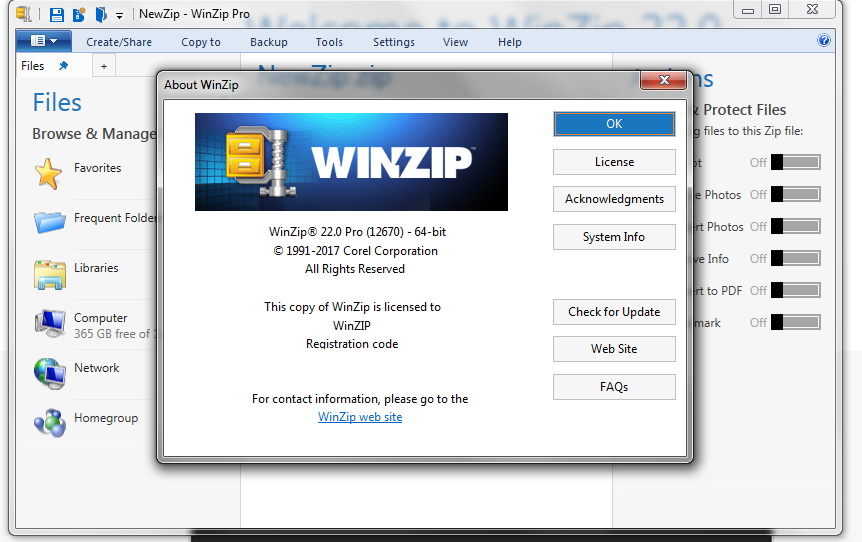Click the WinZip app icon in title bar
Screen dimensions: 862x542
point(24,13)
